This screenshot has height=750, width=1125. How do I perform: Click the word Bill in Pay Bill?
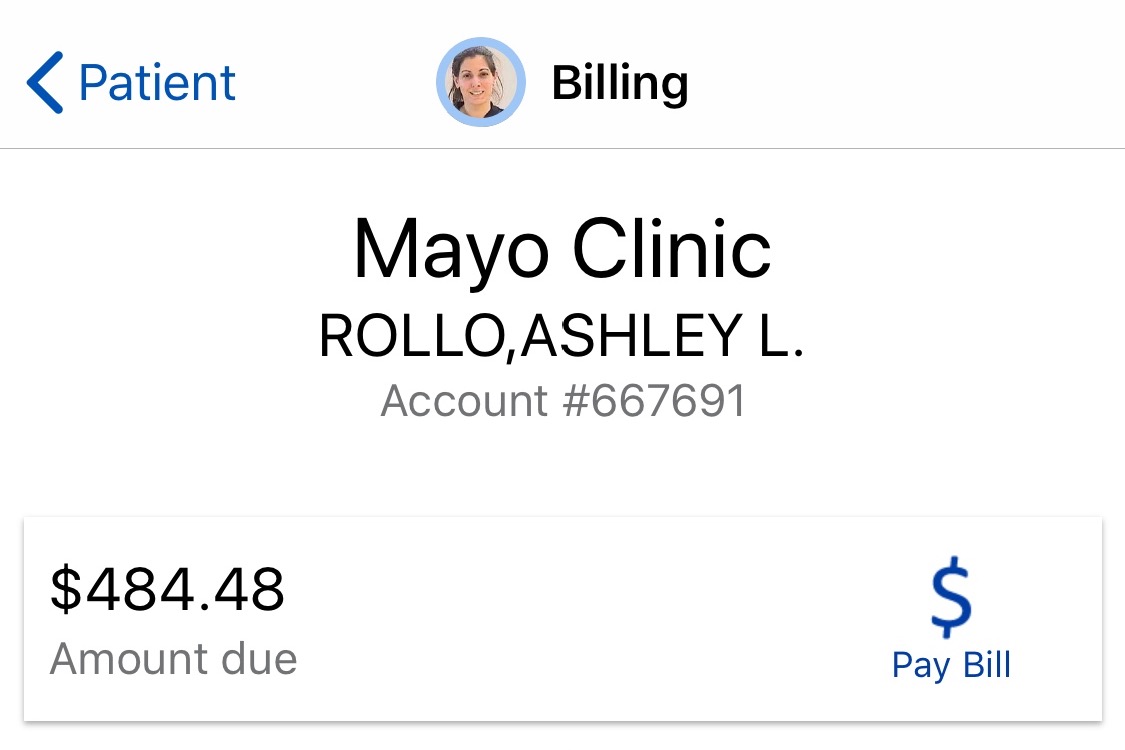tap(987, 664)
